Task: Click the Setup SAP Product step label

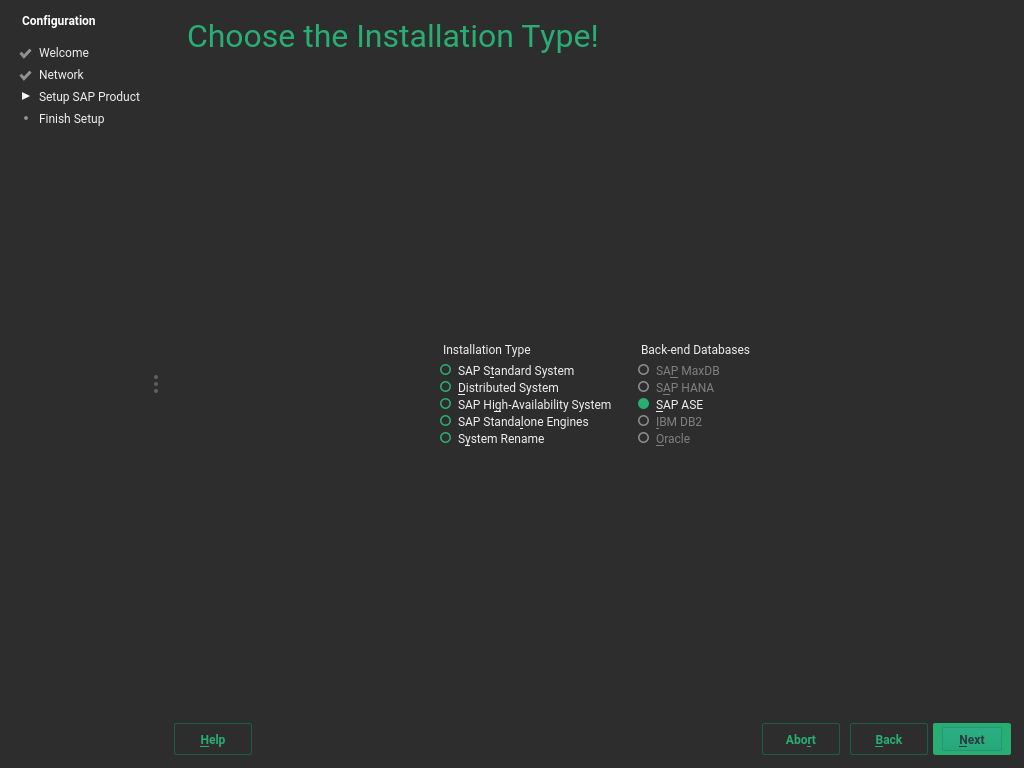Action: point(89,97)
